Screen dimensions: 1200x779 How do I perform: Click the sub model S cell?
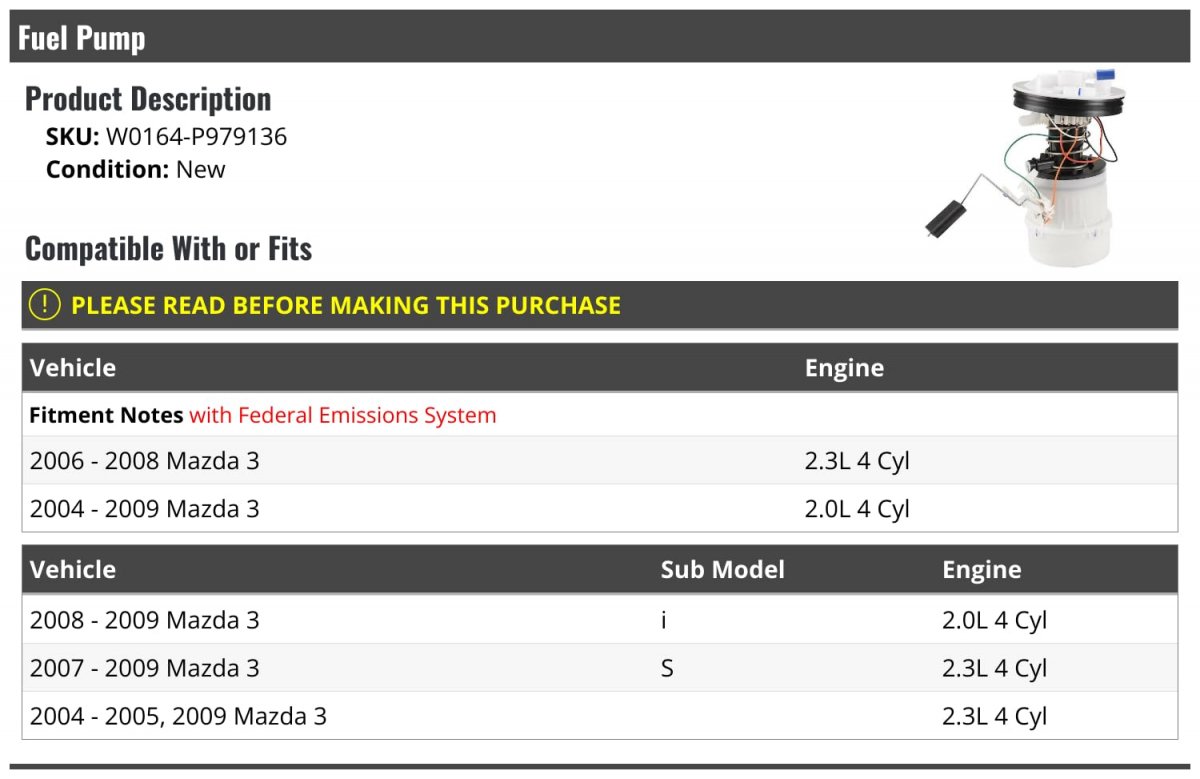pyautogui.click(x=667, y=668)
